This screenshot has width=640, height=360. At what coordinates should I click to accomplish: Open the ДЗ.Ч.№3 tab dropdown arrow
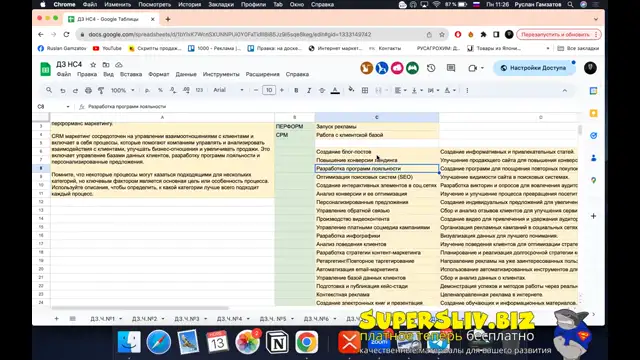[x=205, y=319]
